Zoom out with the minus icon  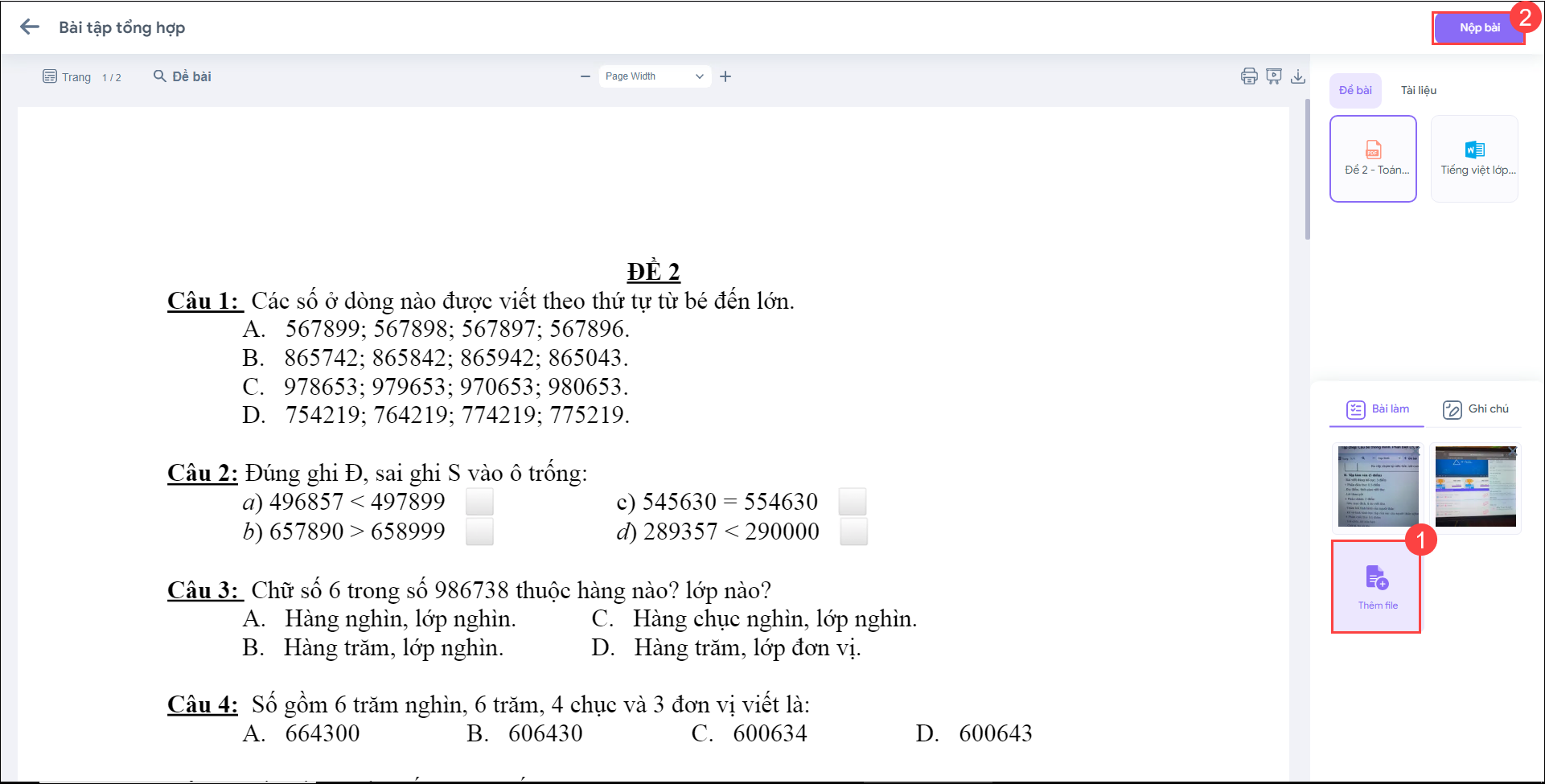[586, 76]
